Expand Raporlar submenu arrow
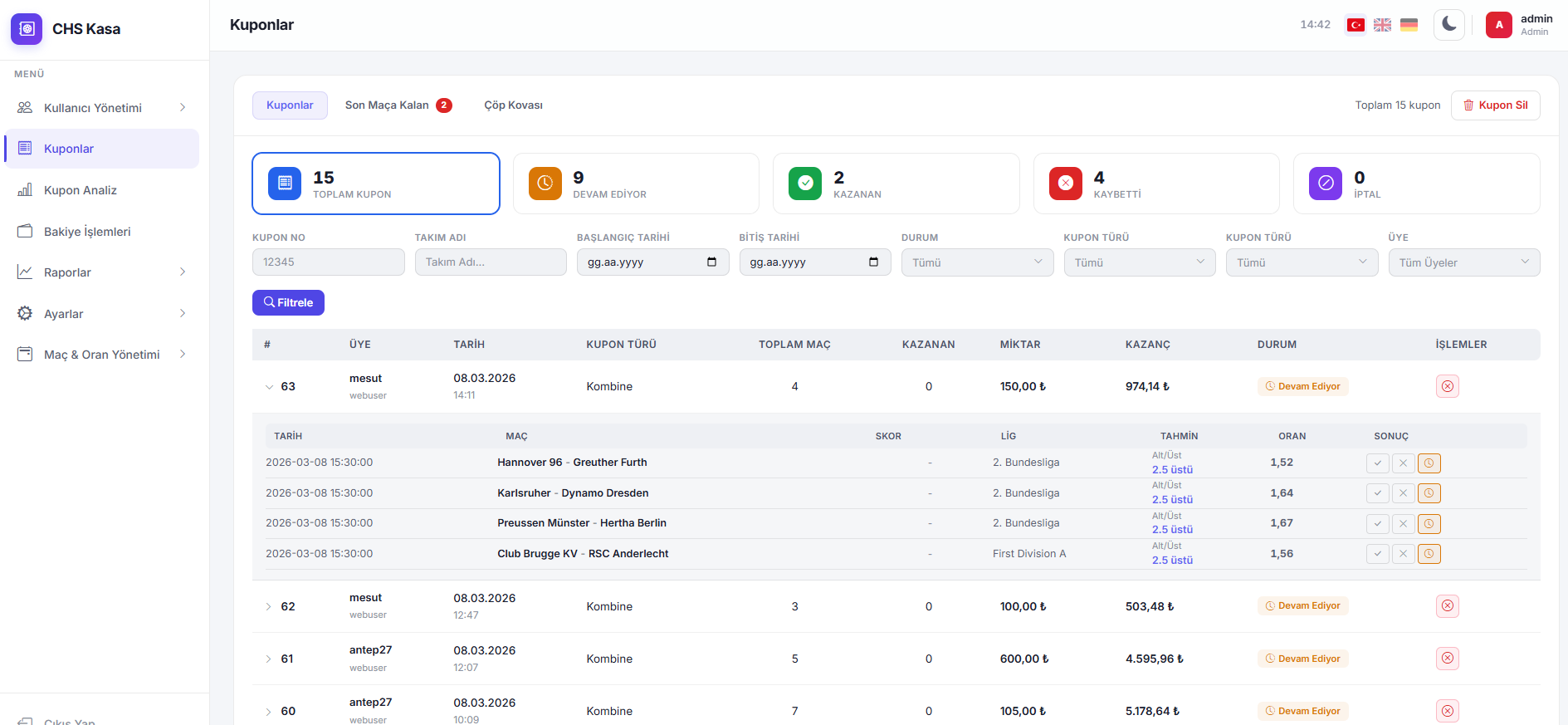This screenshot has height=725, width=1568. tap(183, 272)
